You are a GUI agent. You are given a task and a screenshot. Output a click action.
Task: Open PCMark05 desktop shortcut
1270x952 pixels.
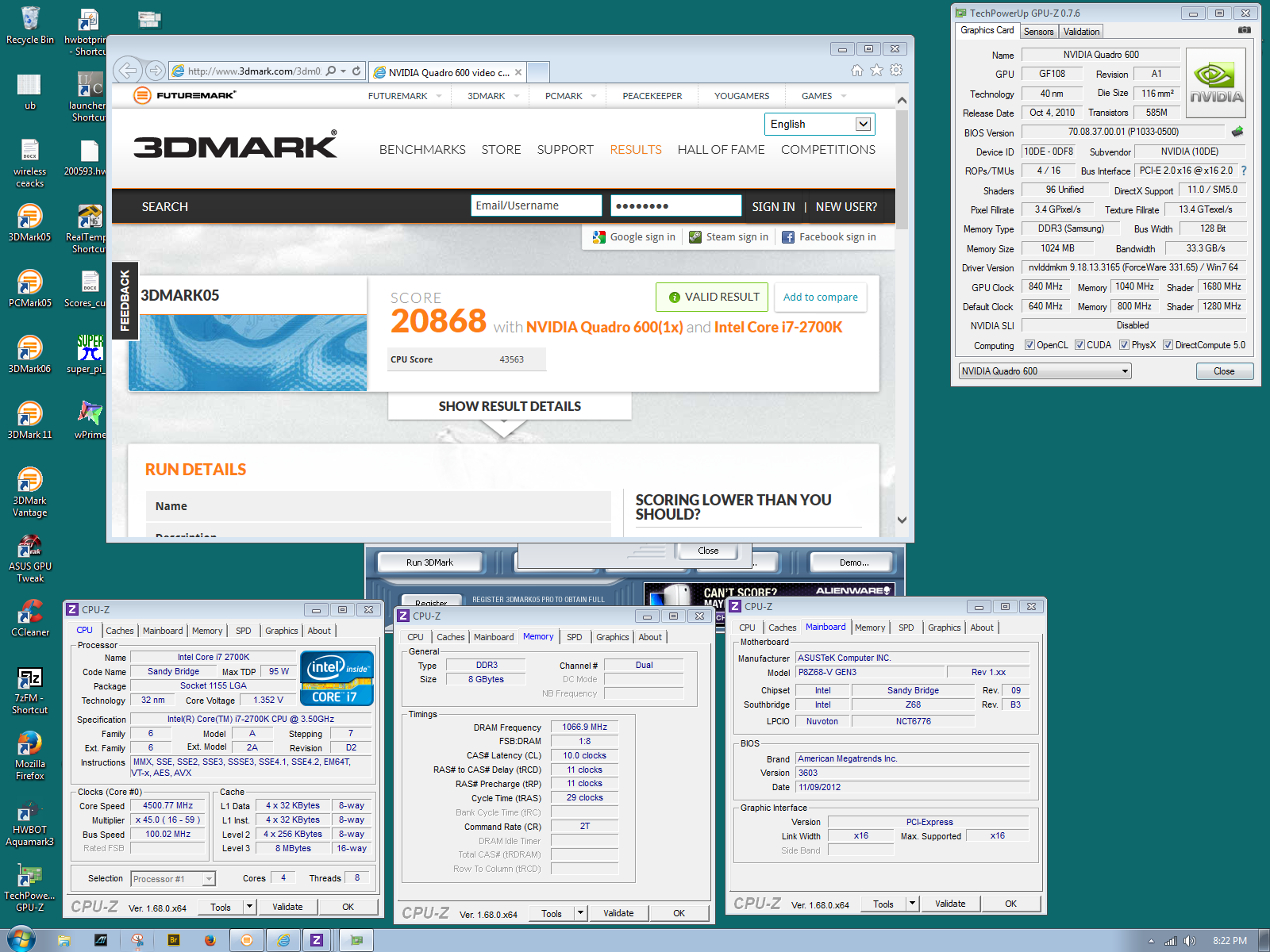pos(29,289)
